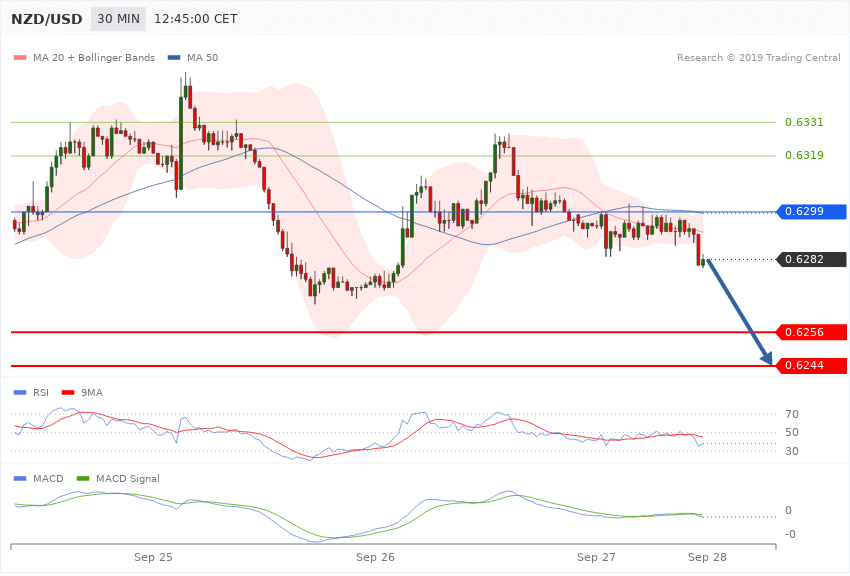This screenshot has height=576, width=850.
Task: Click the Sep 27 date axis label
Action: coord(596,558)
